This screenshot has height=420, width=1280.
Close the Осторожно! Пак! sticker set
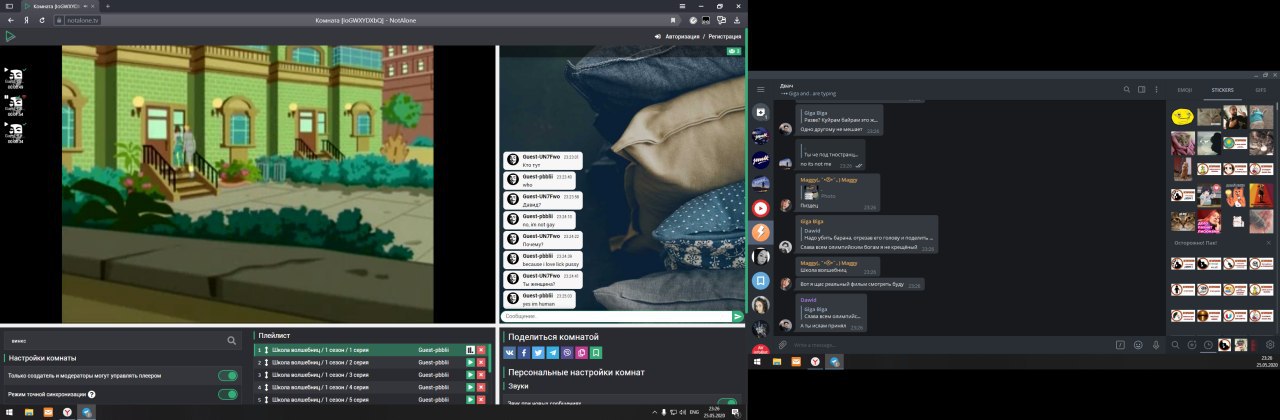point(1269,242)
